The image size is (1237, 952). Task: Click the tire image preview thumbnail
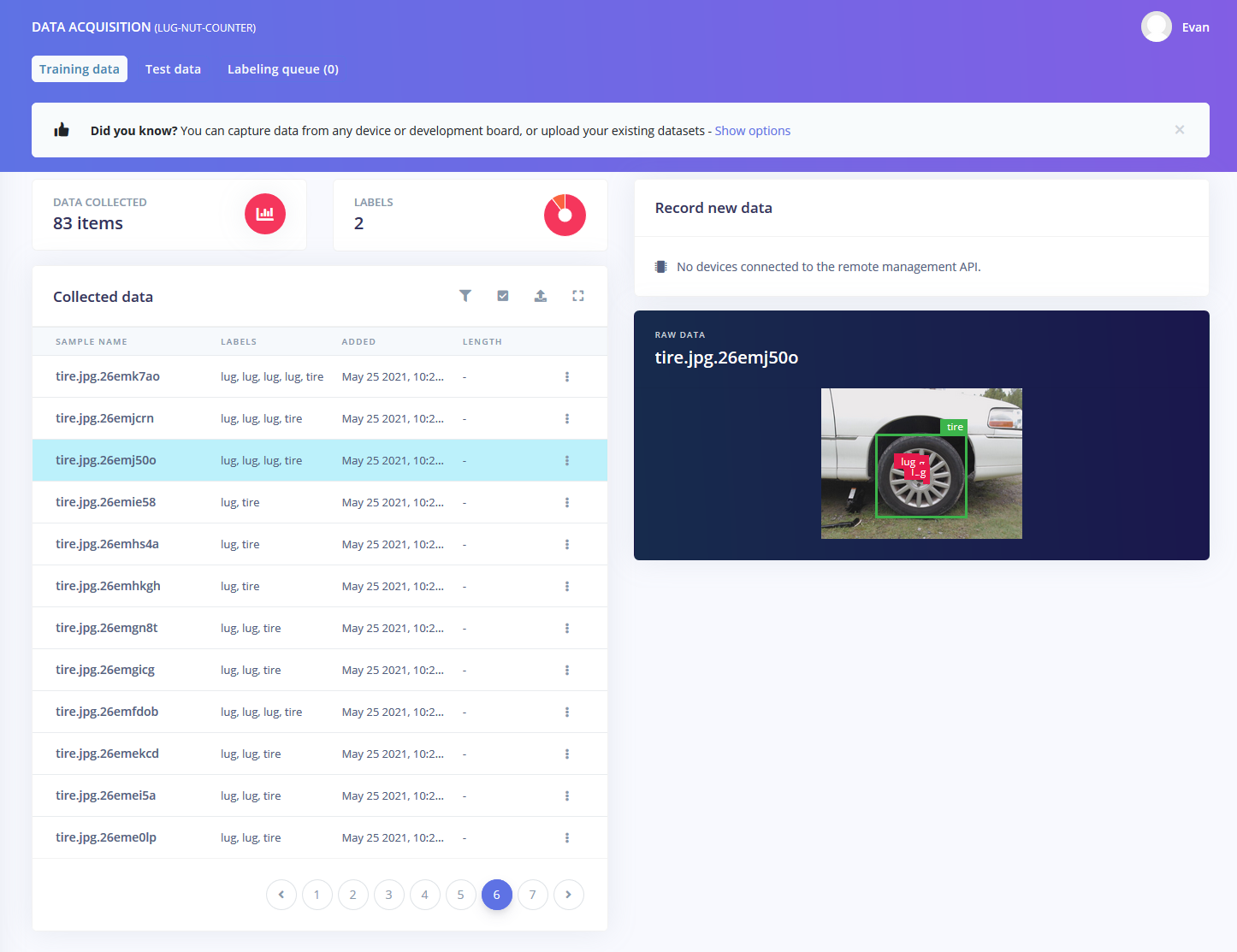(921, 464)
